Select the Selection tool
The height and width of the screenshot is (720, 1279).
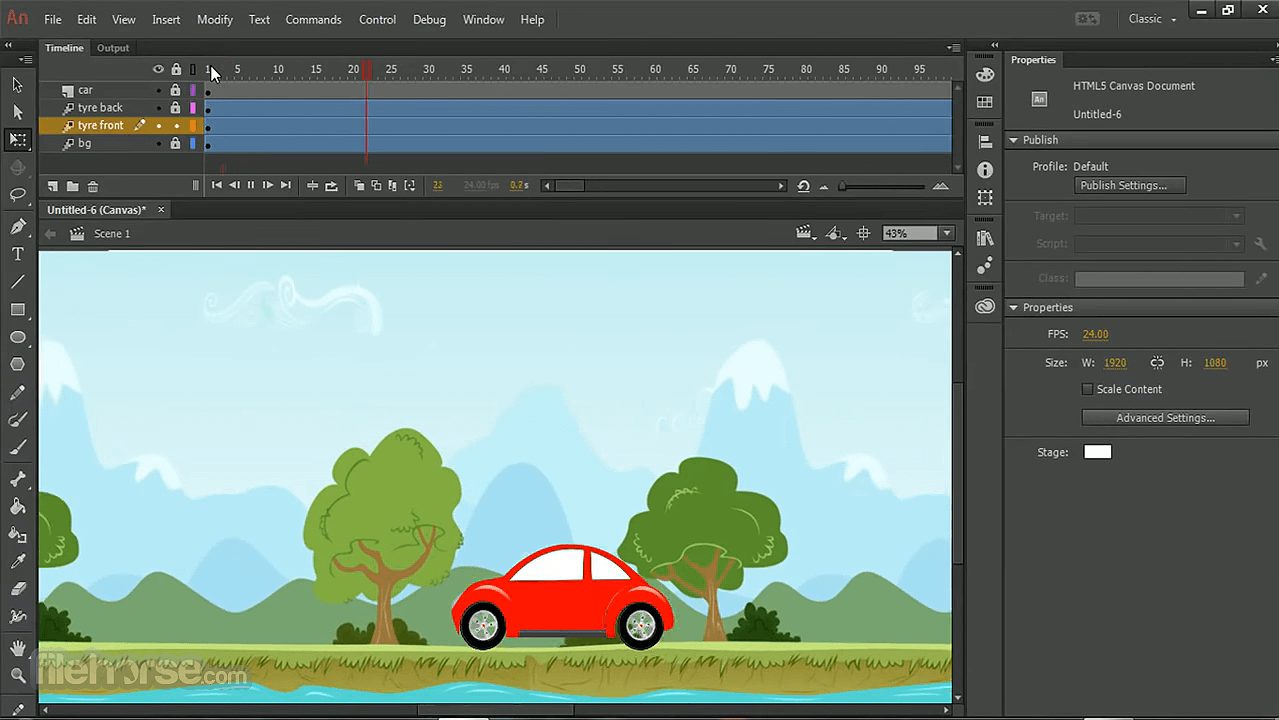click(16, 85)
